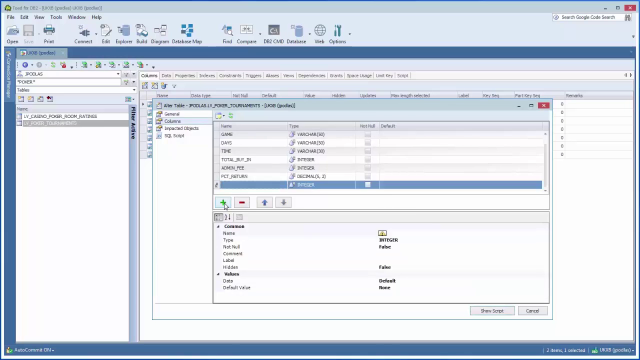Click the Default Value property None
Image resolution: width=640 pixels, height=360 pixels.
tap(384, 288)
